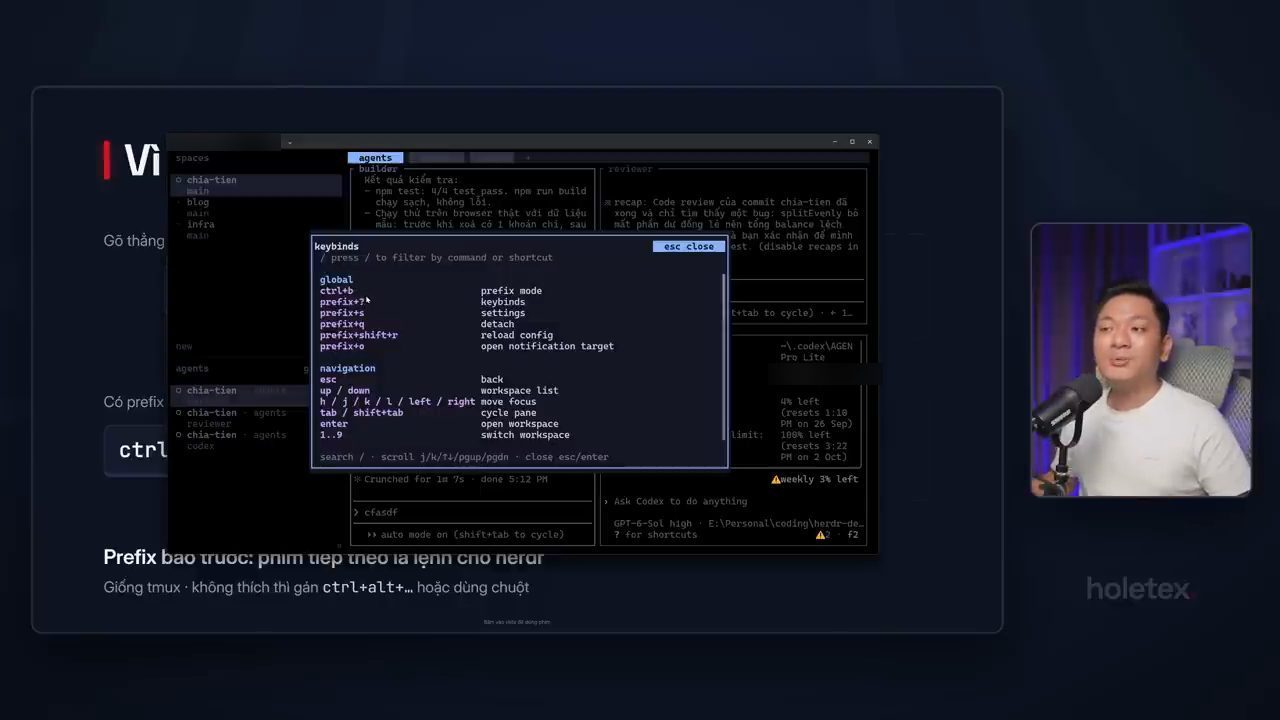Click the global section heading in keybinds
The width and height of the screenshot is (1280, 720).
click(336, 280)
